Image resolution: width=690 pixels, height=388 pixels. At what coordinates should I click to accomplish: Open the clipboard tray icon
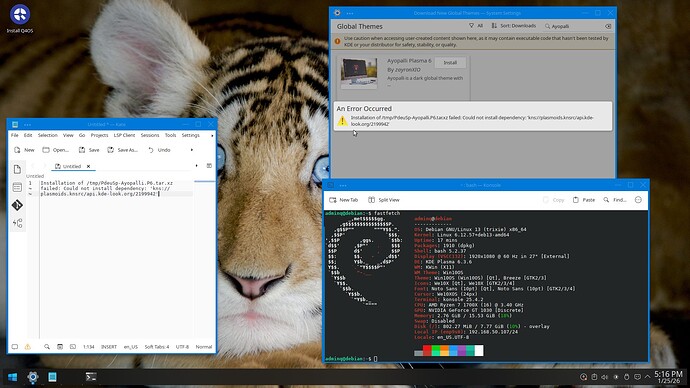pos(594,377)
